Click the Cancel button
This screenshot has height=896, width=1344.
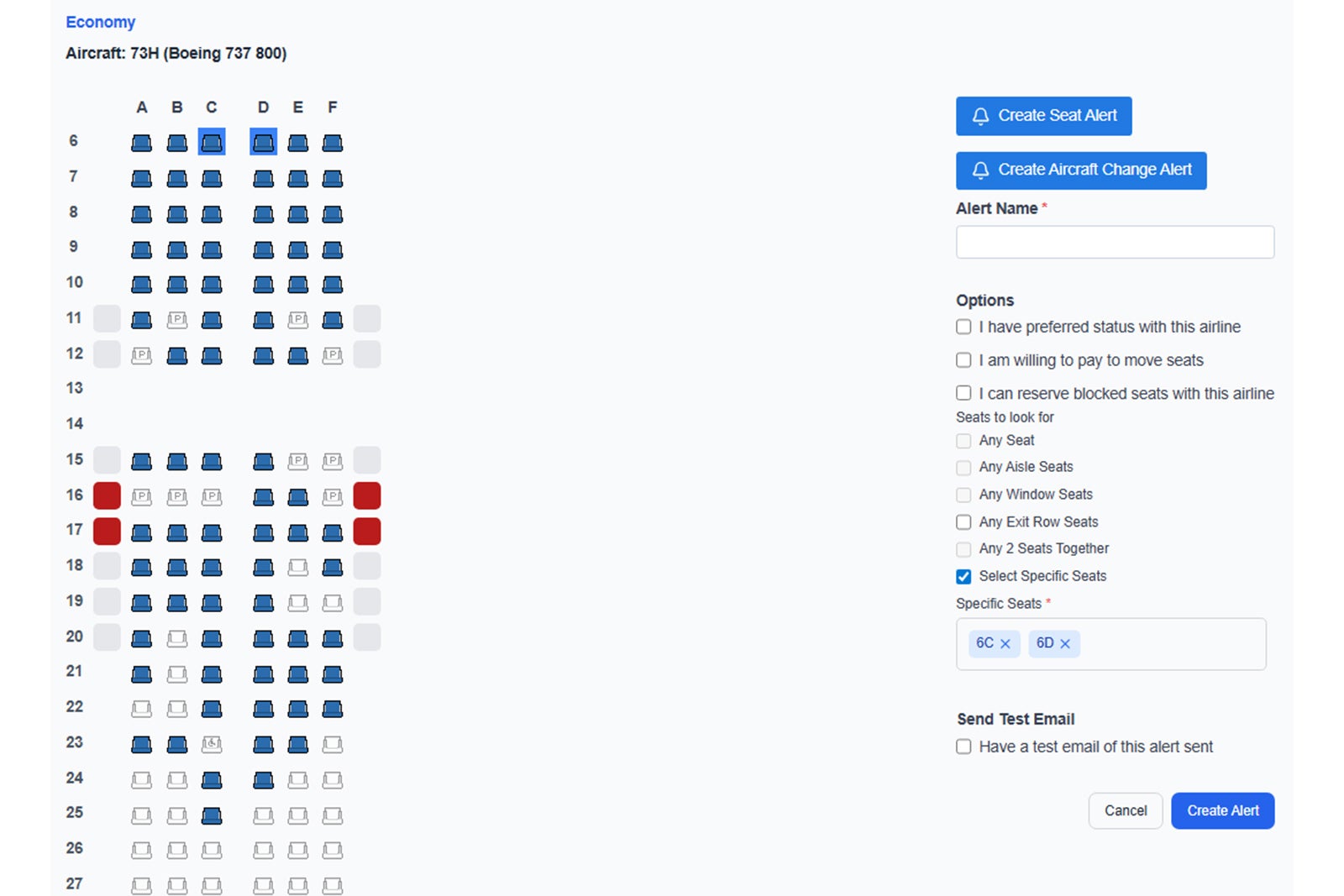click(1125, 811)
